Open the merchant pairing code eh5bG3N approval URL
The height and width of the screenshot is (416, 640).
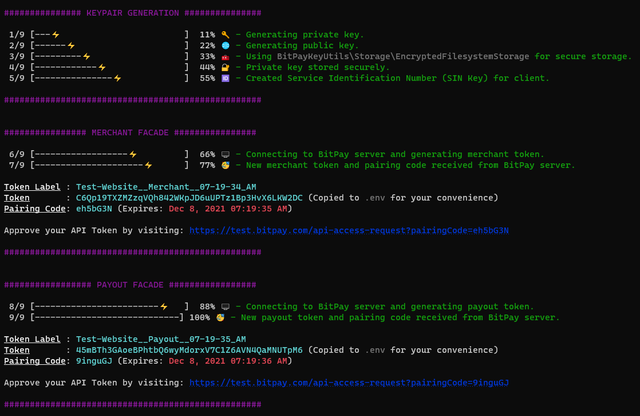(x=349, y=231)
